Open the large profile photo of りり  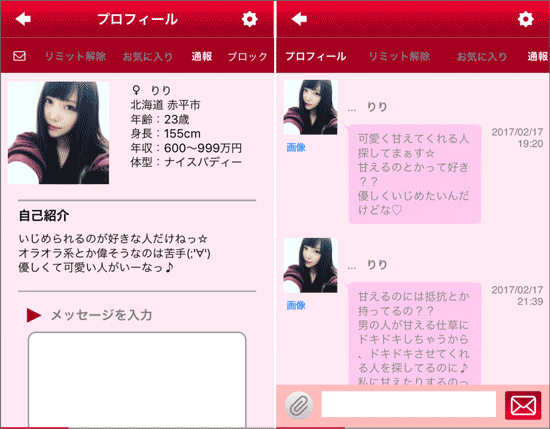coord(58,133)
